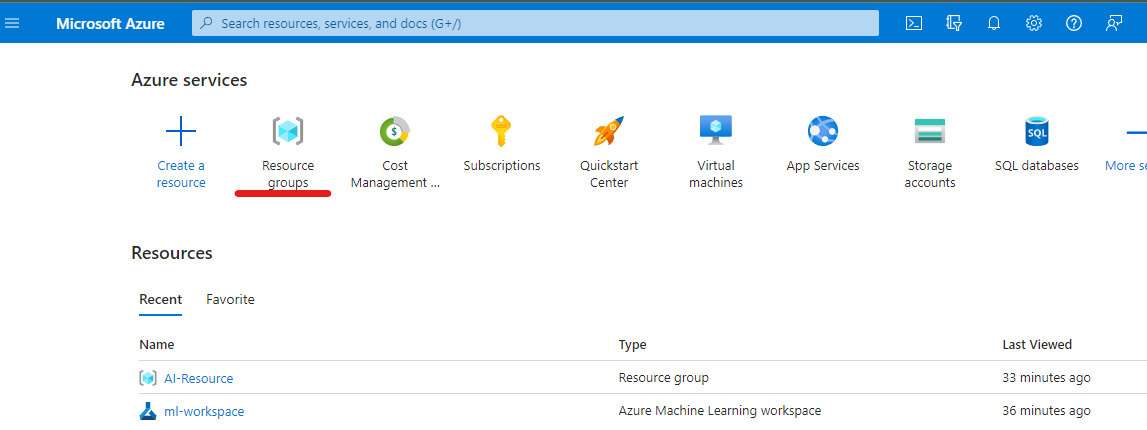Open the AI-Resource link
This screenshot has height=430, width=1147.
click(x=198, y=378)
